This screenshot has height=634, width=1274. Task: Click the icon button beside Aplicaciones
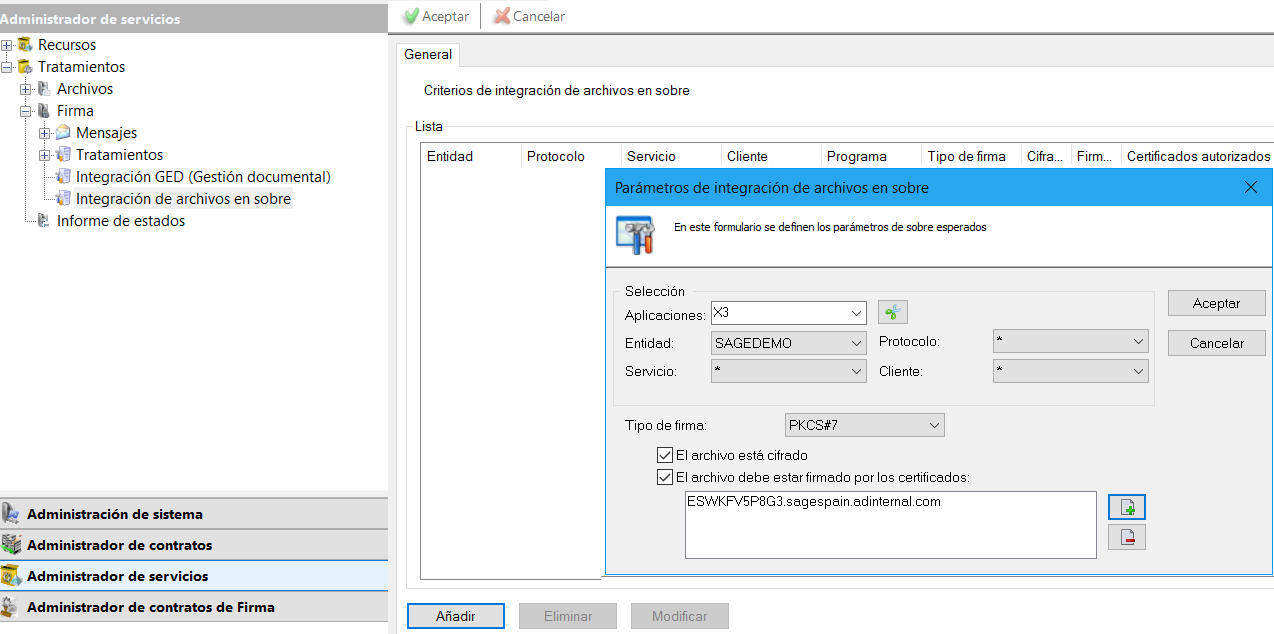(892, 312)
